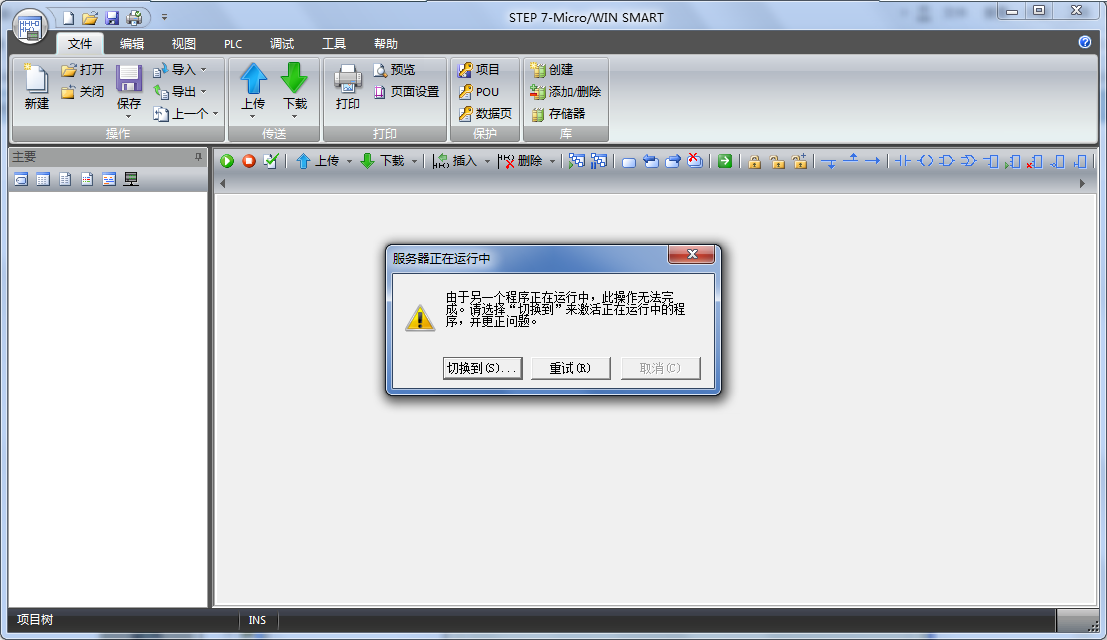Expand the 导出 (Export) dropdown
The image size is (1107, 640).
tap(203, 92)
